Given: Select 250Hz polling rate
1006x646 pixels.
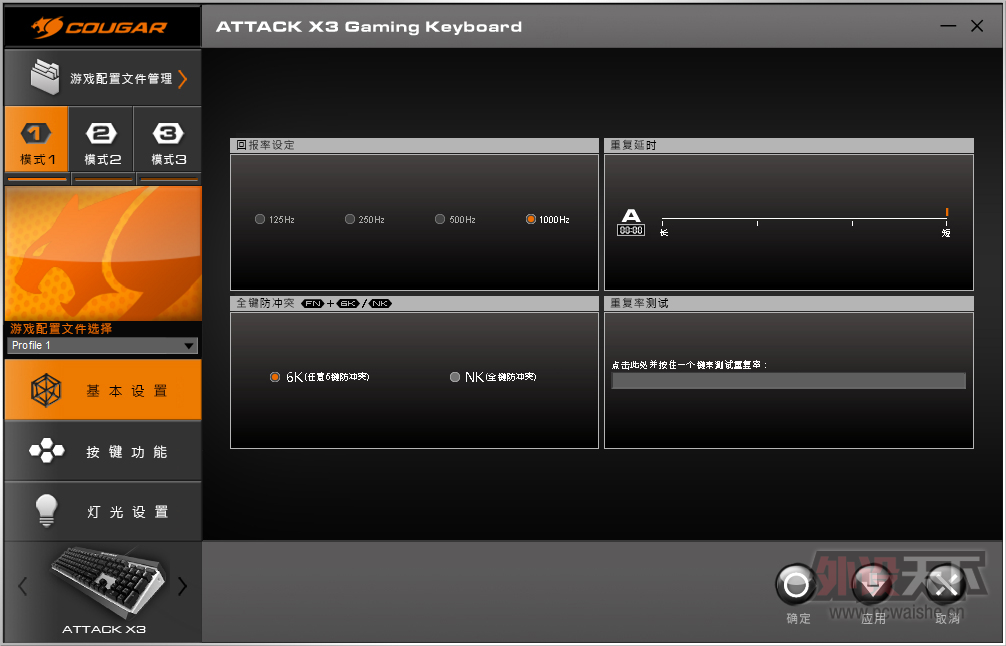Looking at the screenshot, I should 350,219.
